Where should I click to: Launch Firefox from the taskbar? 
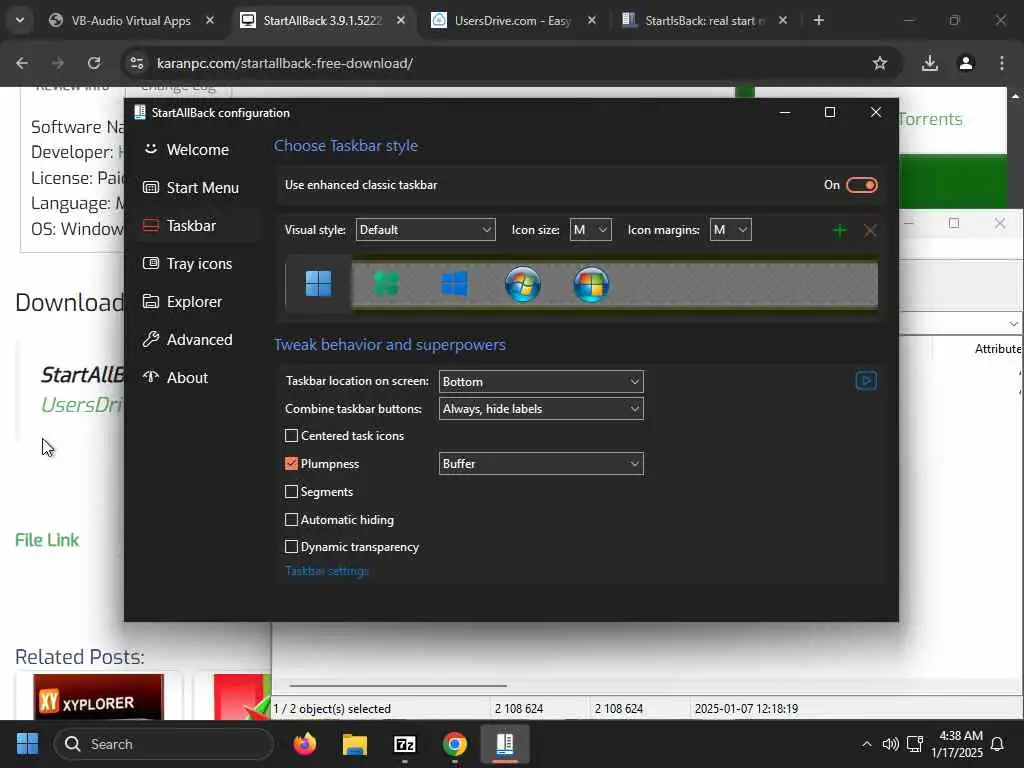coord(305,744)
